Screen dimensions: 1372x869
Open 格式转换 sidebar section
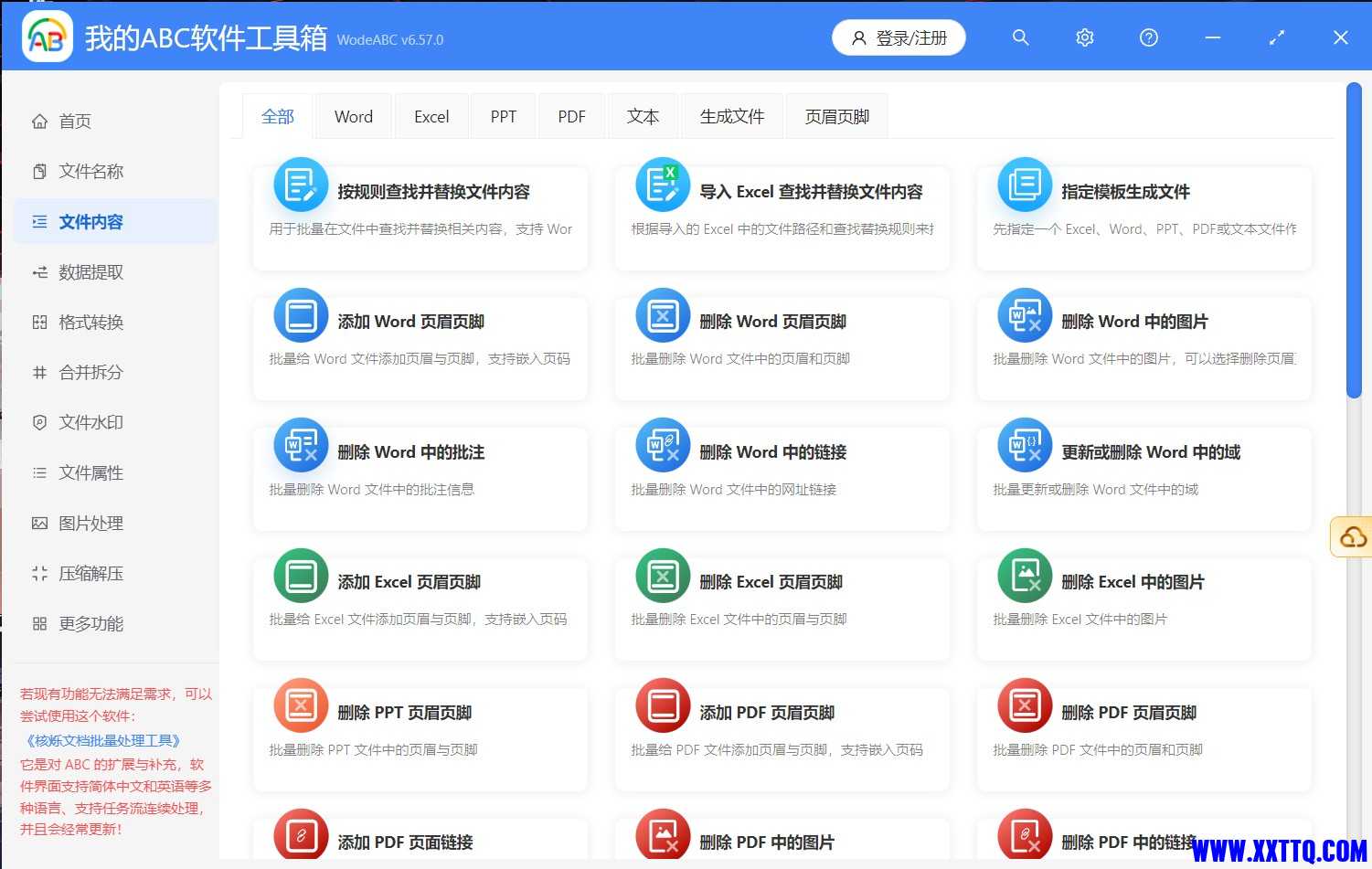coord(116,322)
